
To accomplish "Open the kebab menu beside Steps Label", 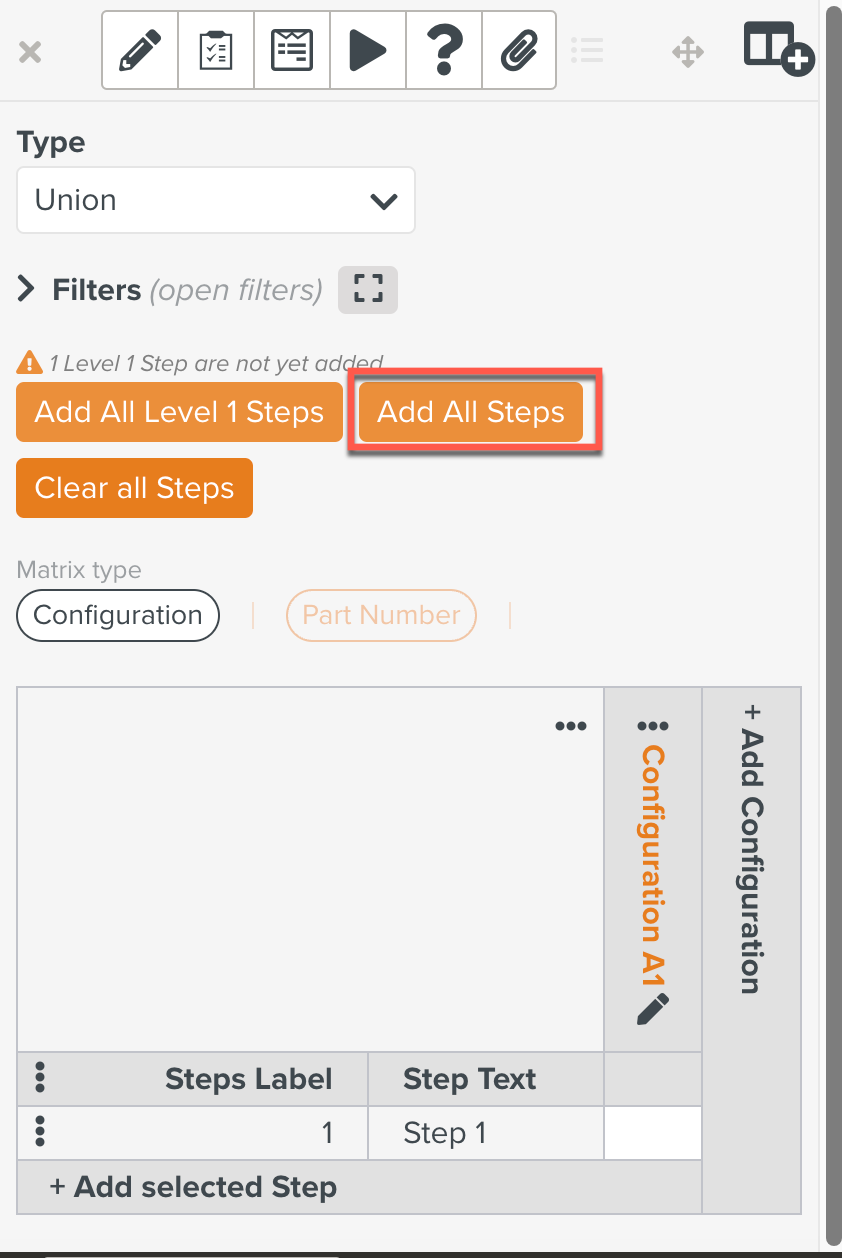I will click(40, 1079).
